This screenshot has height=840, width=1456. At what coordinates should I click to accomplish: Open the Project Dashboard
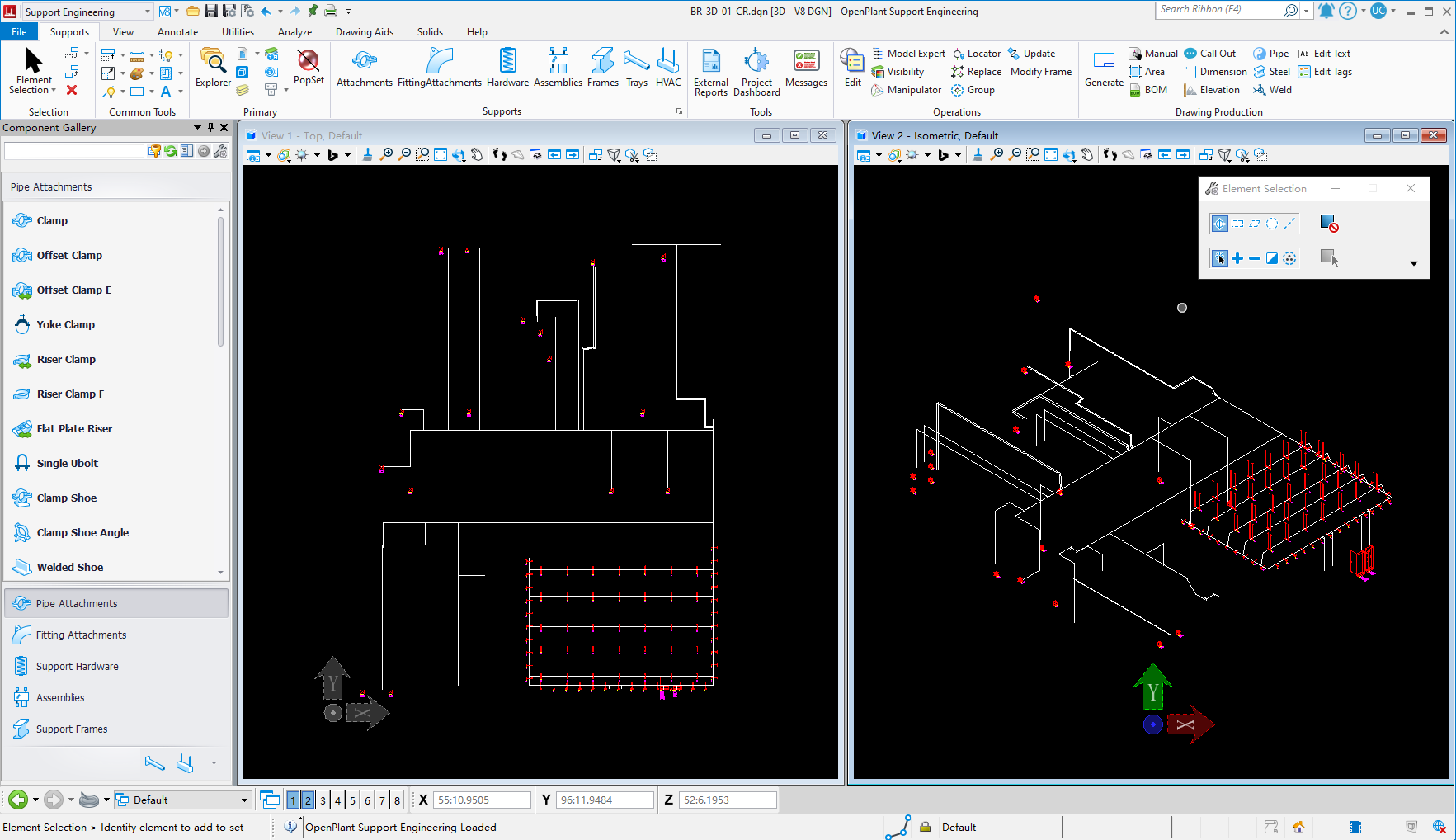click(x=756, y=73)
